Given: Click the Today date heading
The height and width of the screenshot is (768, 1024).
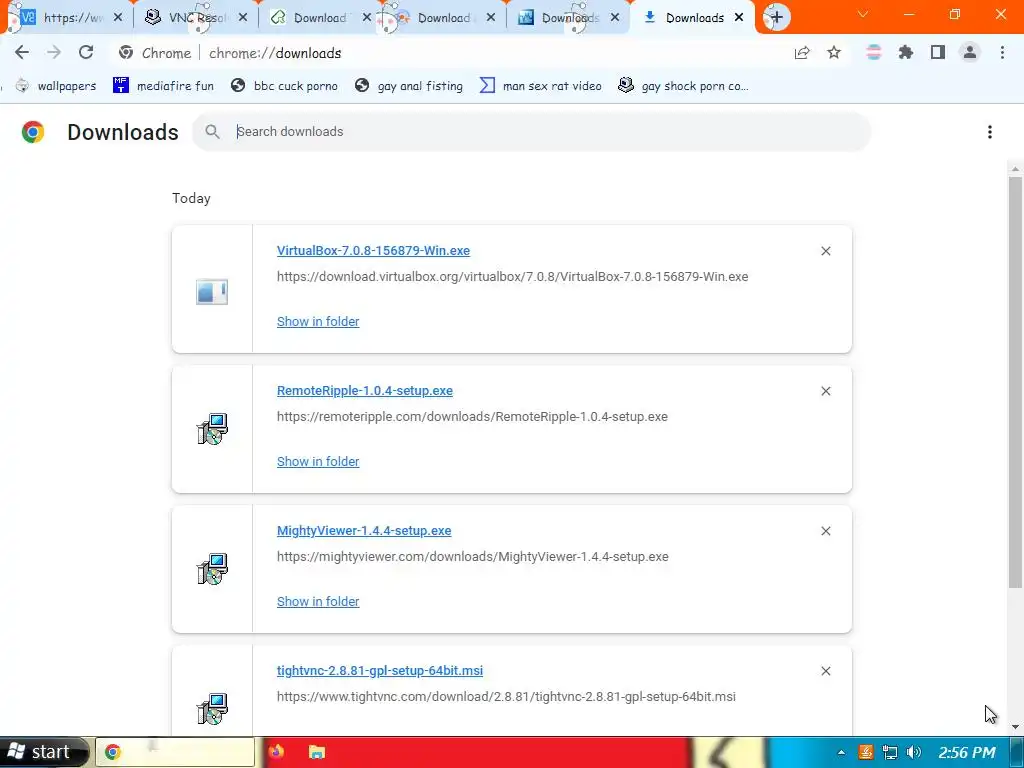Looking at the screenshot, I should pos(191,198).
